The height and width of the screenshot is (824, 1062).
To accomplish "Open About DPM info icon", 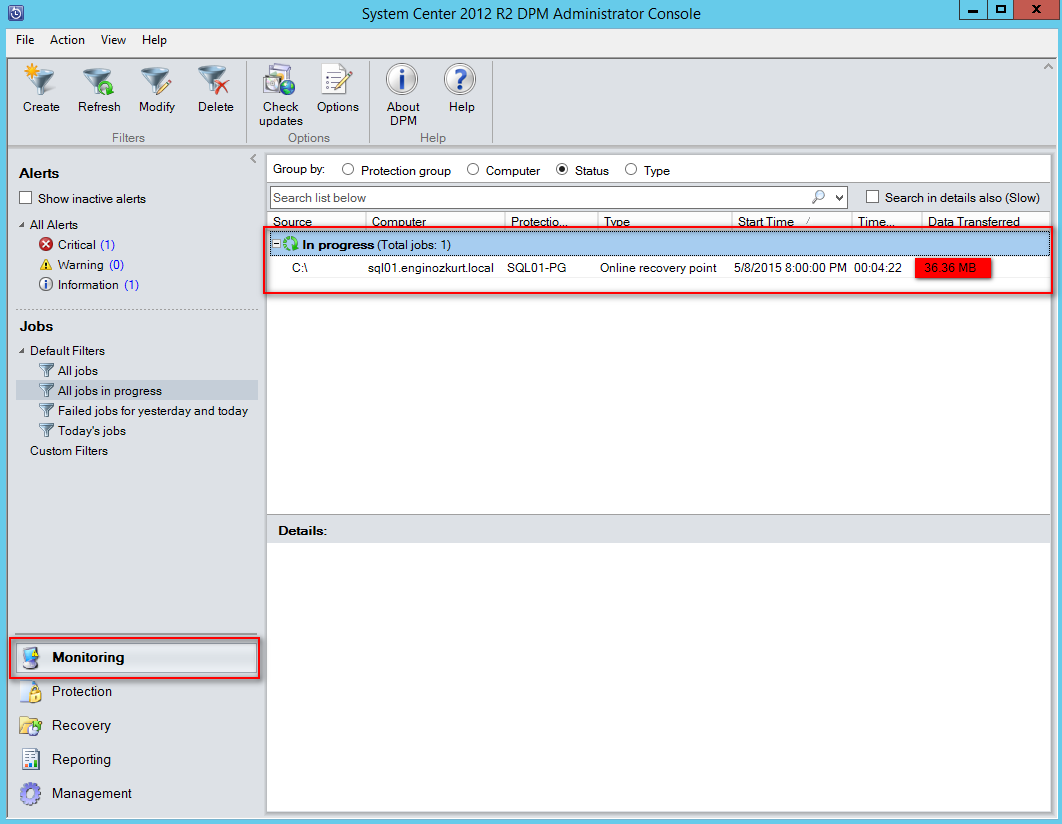I will 402,80.
